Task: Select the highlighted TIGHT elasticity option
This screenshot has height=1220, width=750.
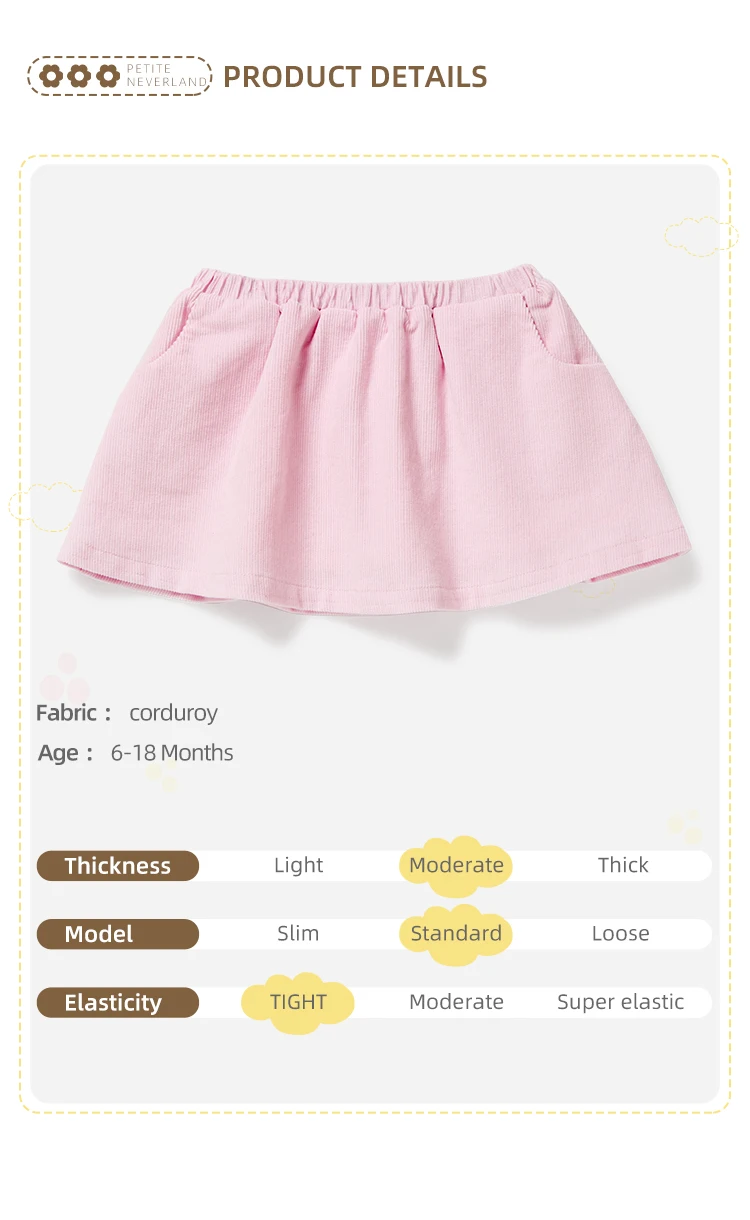Action: tap(298, 1002)
